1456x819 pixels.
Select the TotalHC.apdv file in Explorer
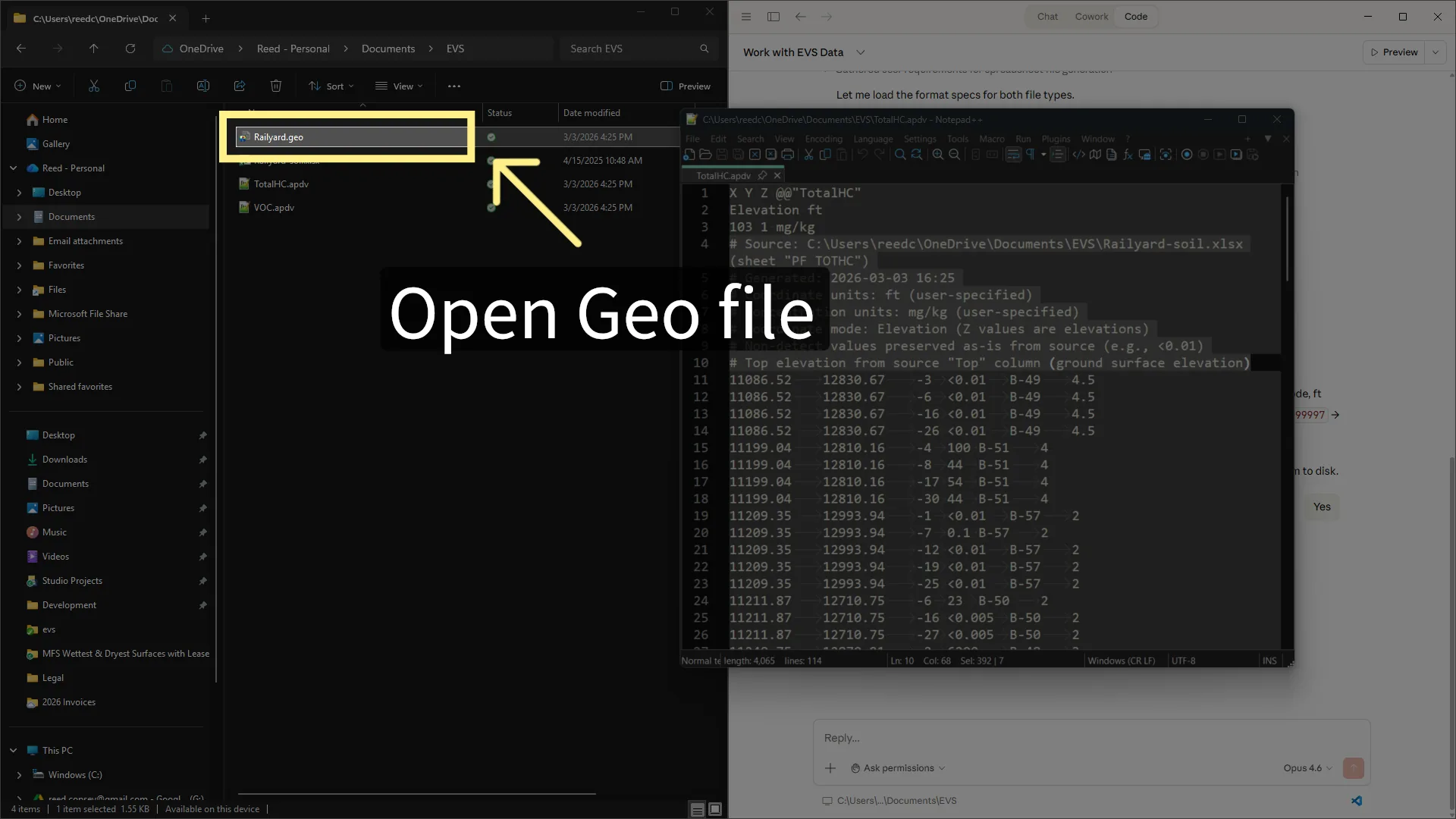(x=281, y=184)
